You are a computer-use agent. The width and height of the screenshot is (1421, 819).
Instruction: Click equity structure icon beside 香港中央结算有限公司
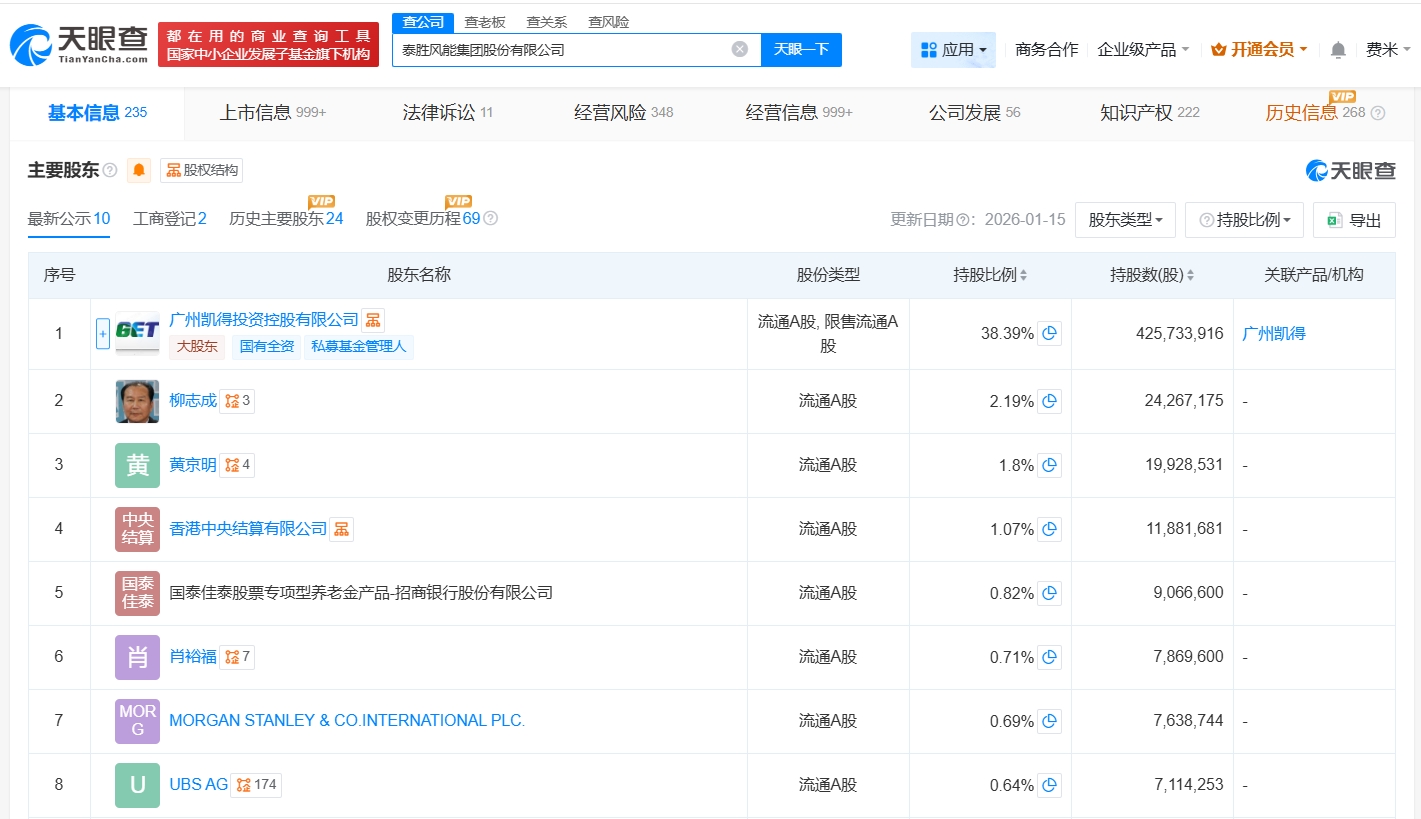[341, 529]
